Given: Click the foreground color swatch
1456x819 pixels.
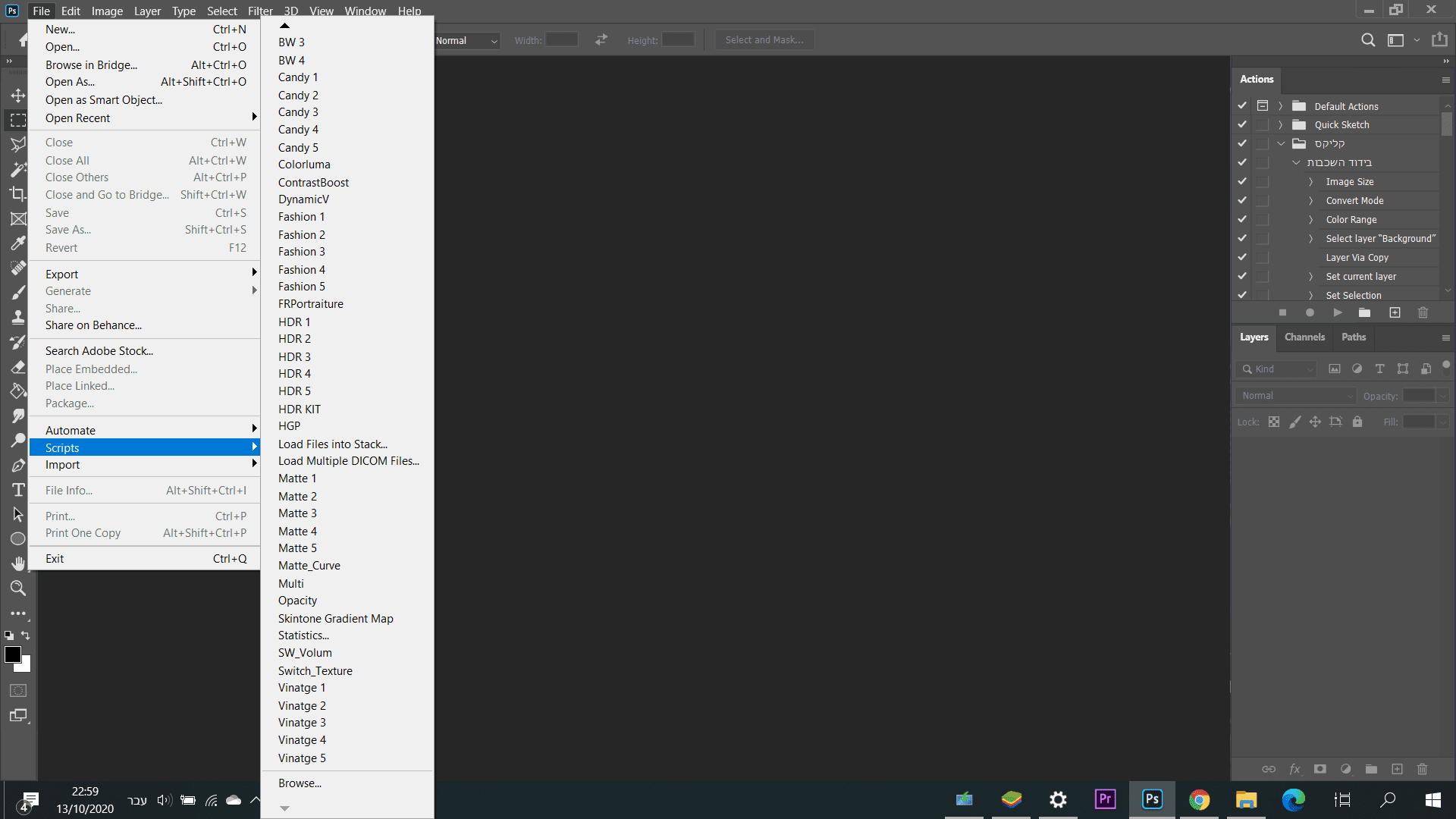Looking at the screenshot, I should 13,655.
